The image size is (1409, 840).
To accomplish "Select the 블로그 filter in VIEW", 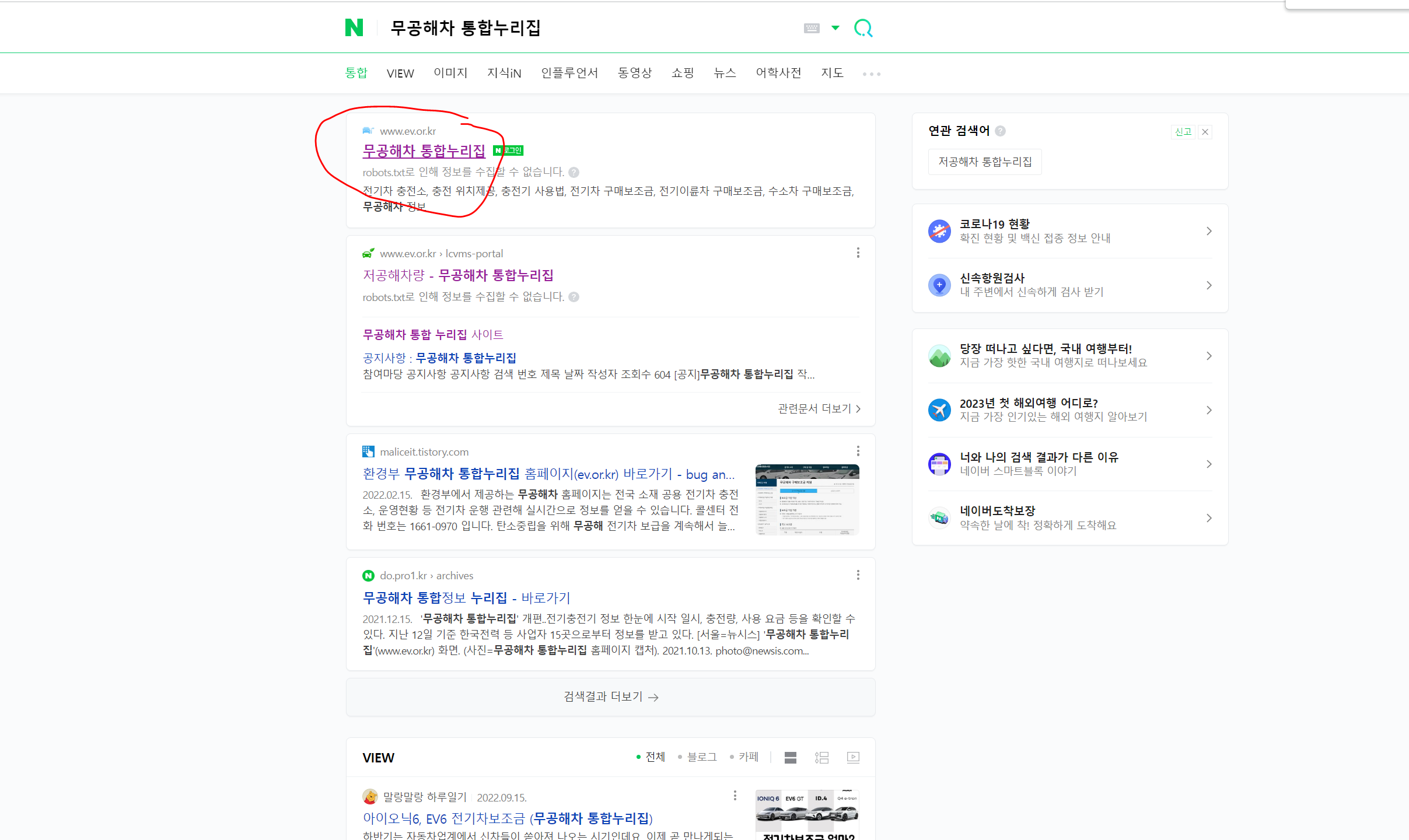I will point(697,757).
